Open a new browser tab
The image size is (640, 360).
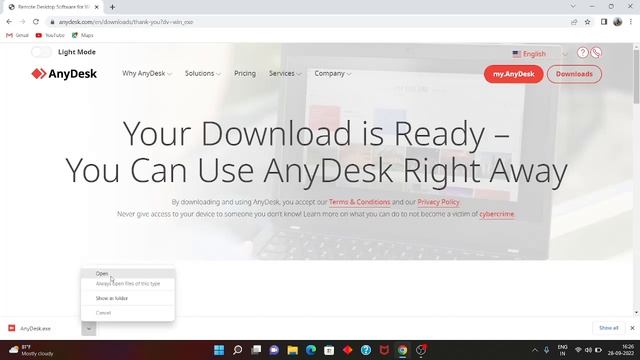pyautogui.click(x=112, y=7)
